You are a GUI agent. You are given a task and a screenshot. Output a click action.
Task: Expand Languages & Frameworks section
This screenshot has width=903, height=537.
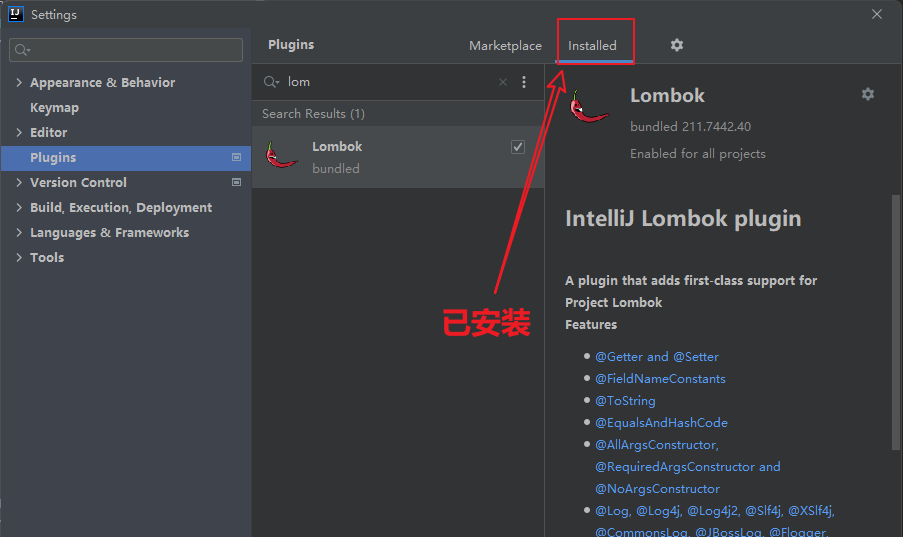[x=19, y=232]
